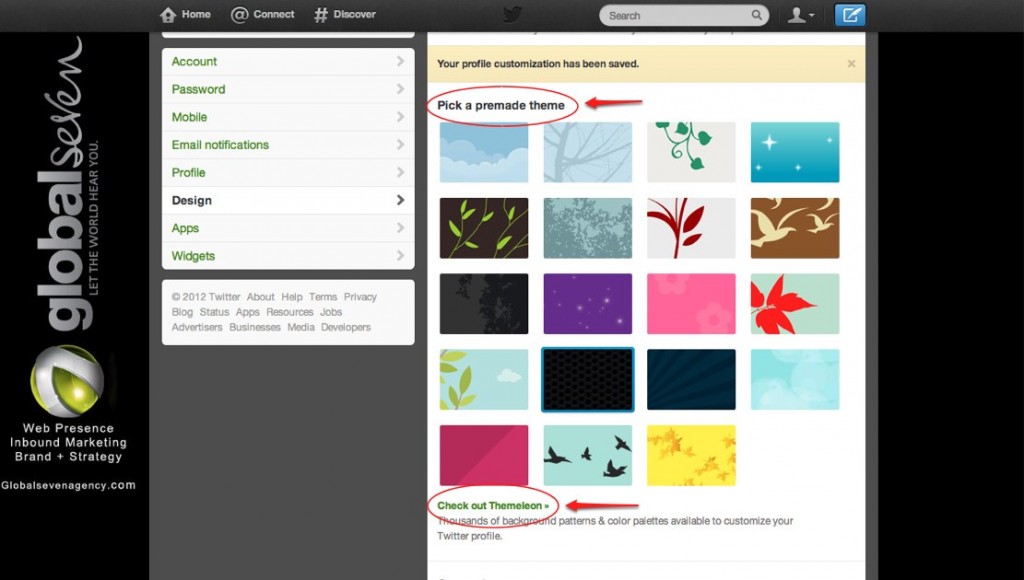
Task: Click the Privacy footer link
Action: coord(360,297)
